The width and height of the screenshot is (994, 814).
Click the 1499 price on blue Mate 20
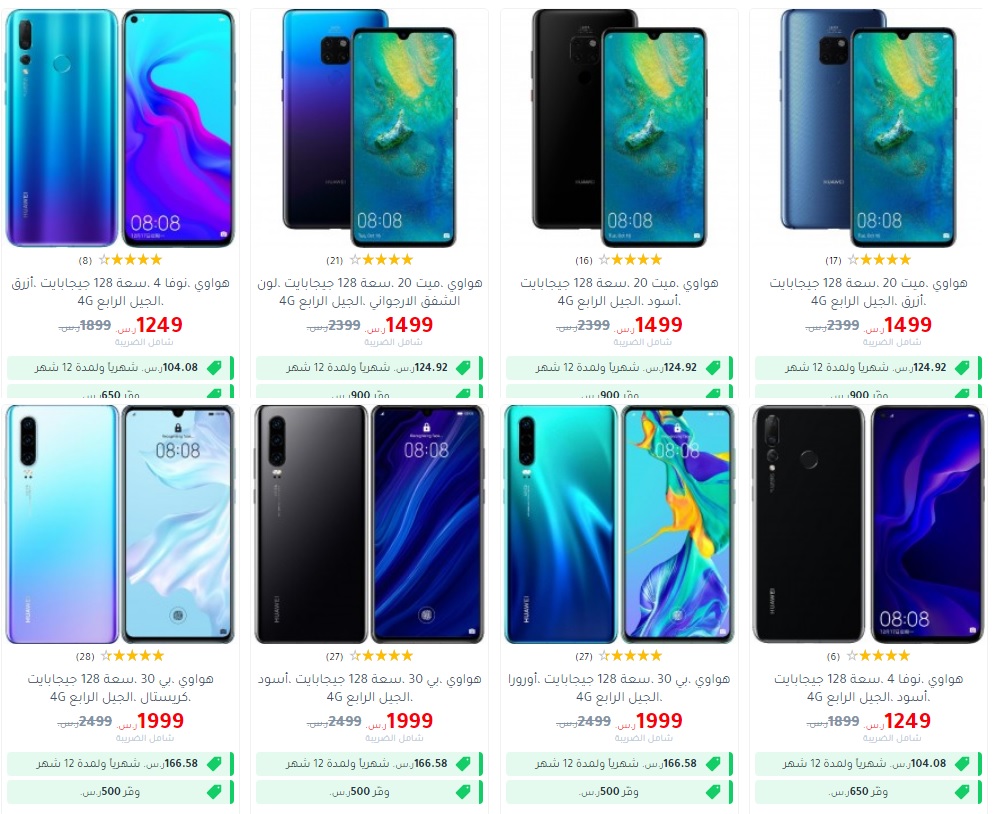click(x=908, y=325)
